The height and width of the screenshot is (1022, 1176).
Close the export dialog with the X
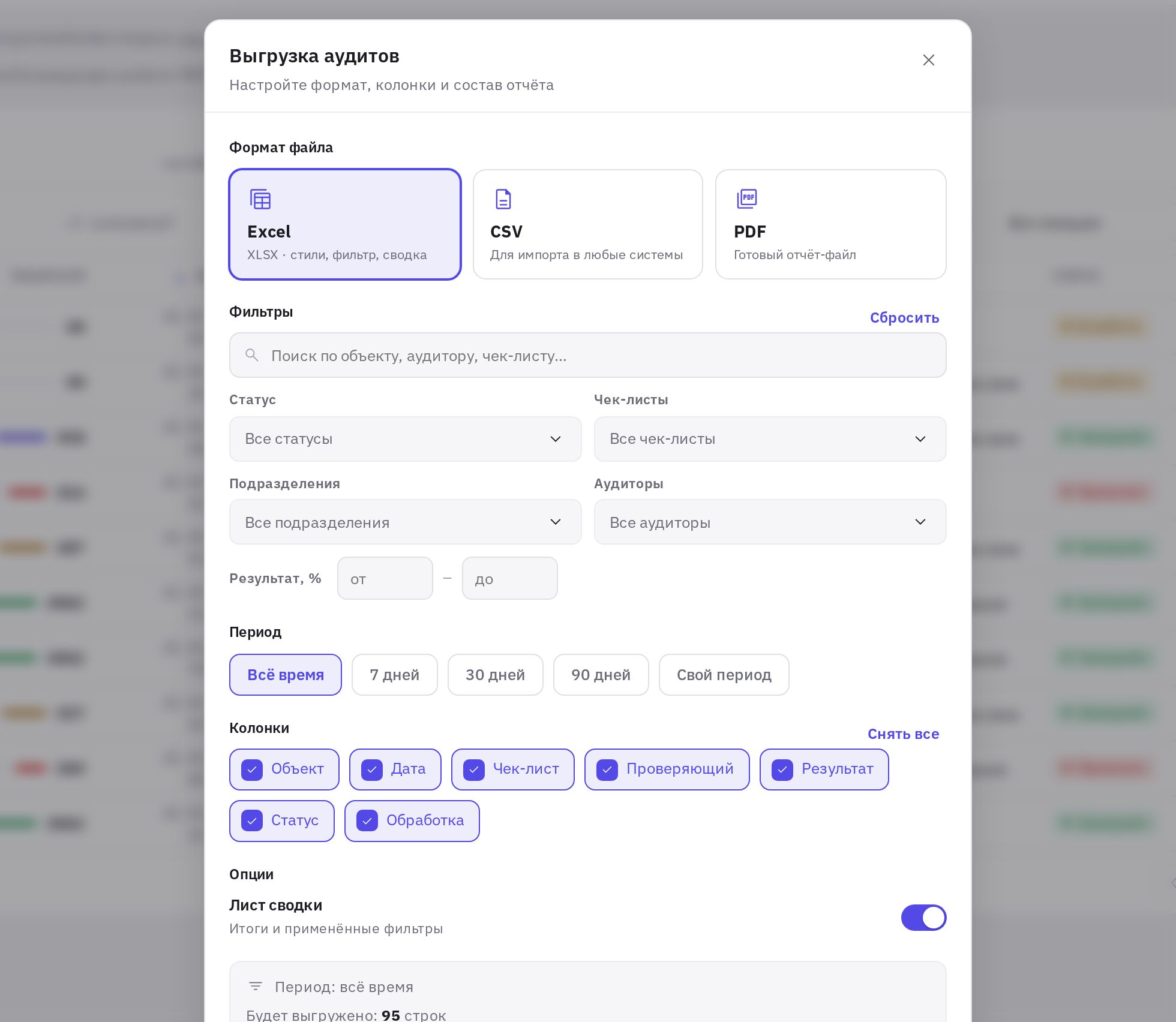929,60
